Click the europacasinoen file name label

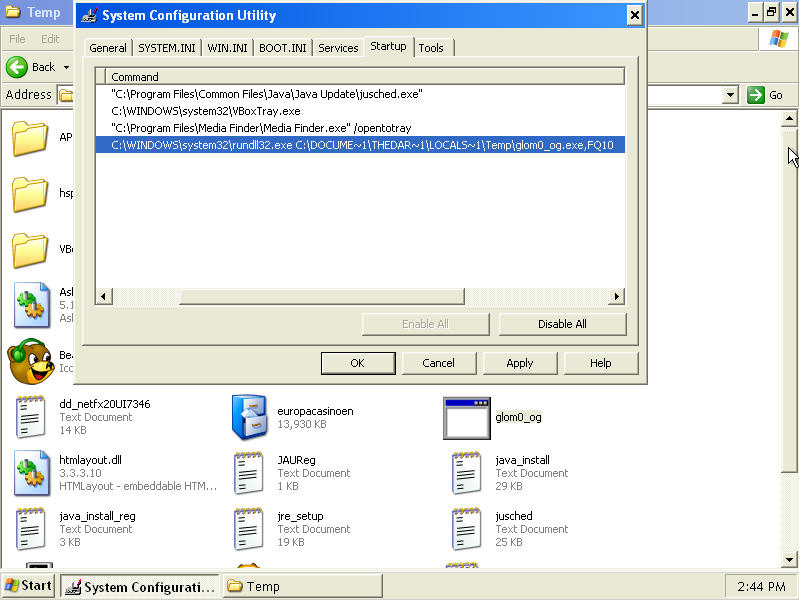[x=315, y=411]
